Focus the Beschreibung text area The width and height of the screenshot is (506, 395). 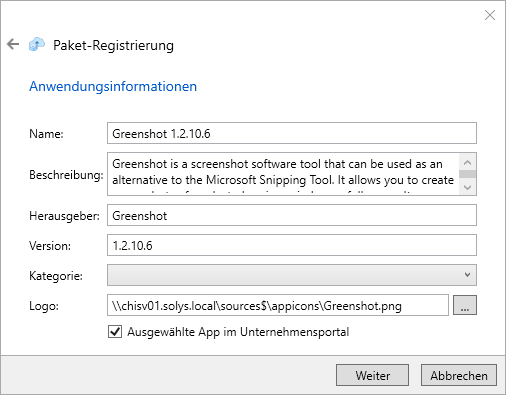[x=283, y=174]
